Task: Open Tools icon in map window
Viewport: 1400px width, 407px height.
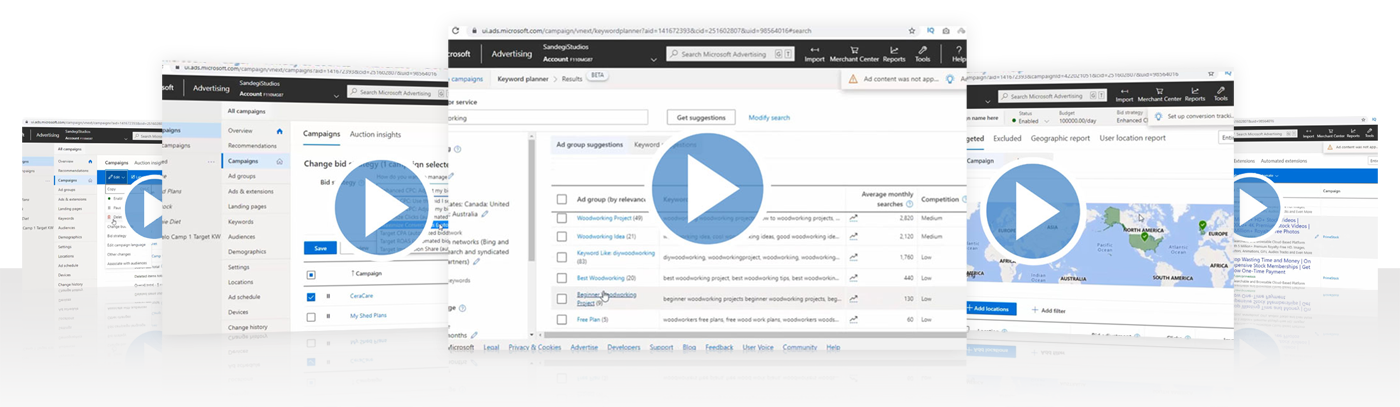Action: tap(1220, 93)
